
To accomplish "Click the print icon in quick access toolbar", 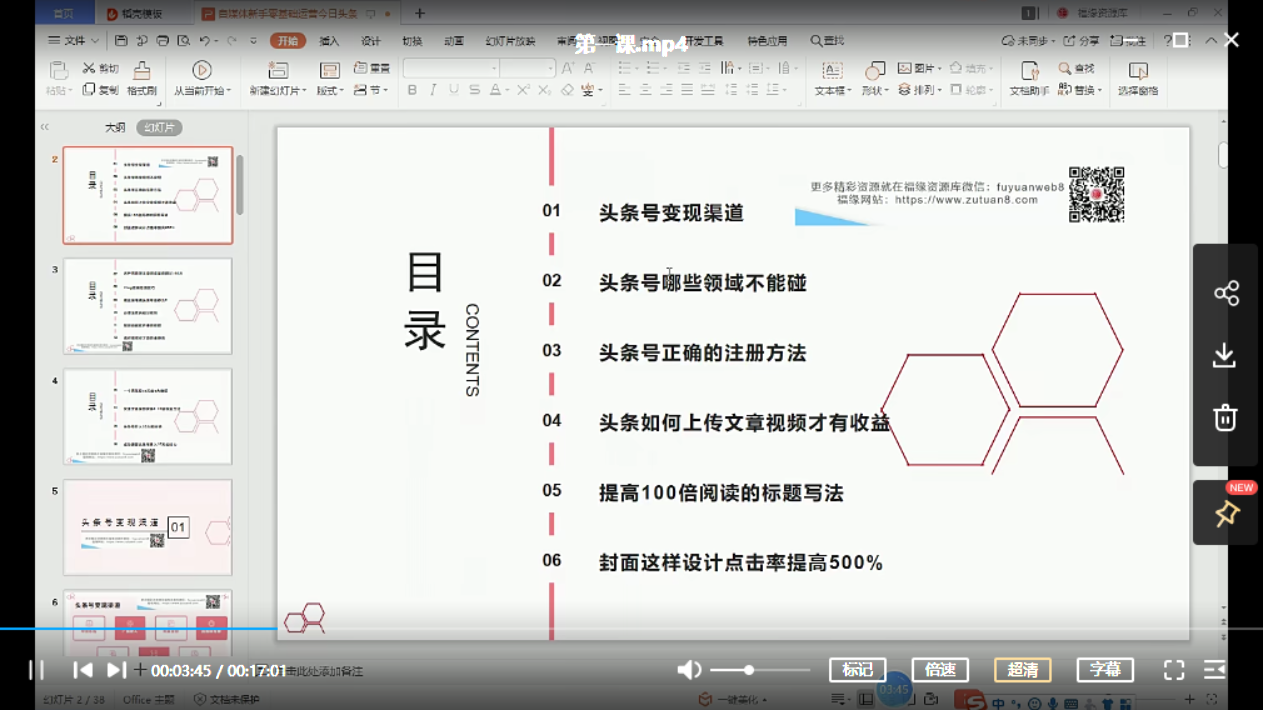I will pos(162,41).
